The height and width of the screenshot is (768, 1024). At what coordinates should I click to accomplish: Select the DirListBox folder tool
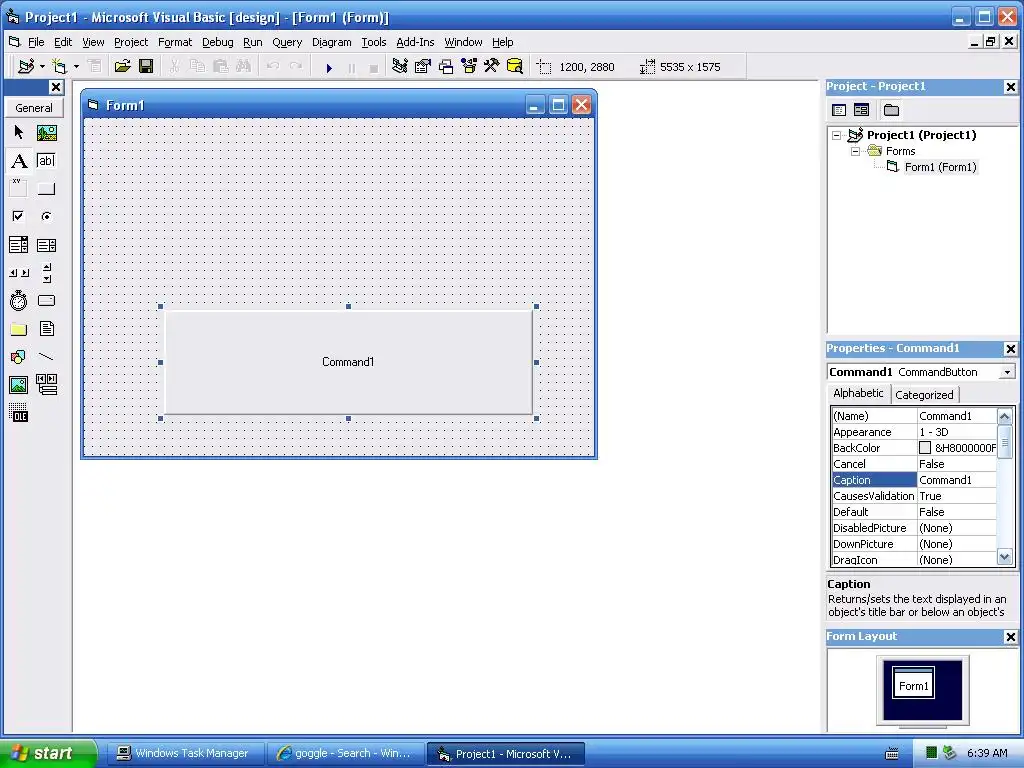pos(19,328)
